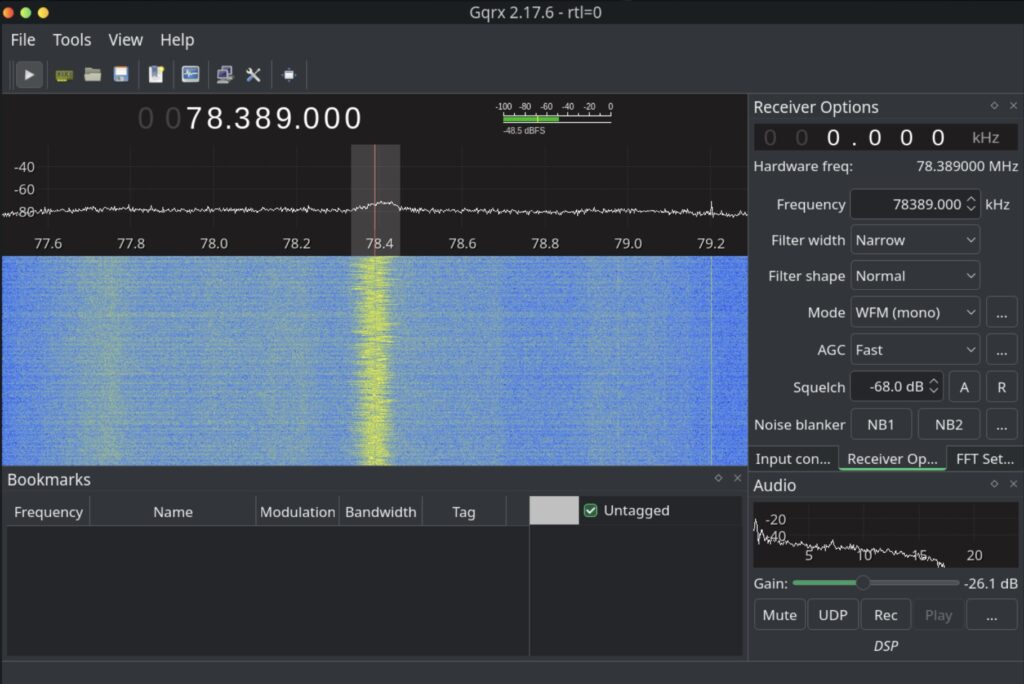Close the Bookmarks panel
This screenshot has width=1024, height=684.
[737, 478]
